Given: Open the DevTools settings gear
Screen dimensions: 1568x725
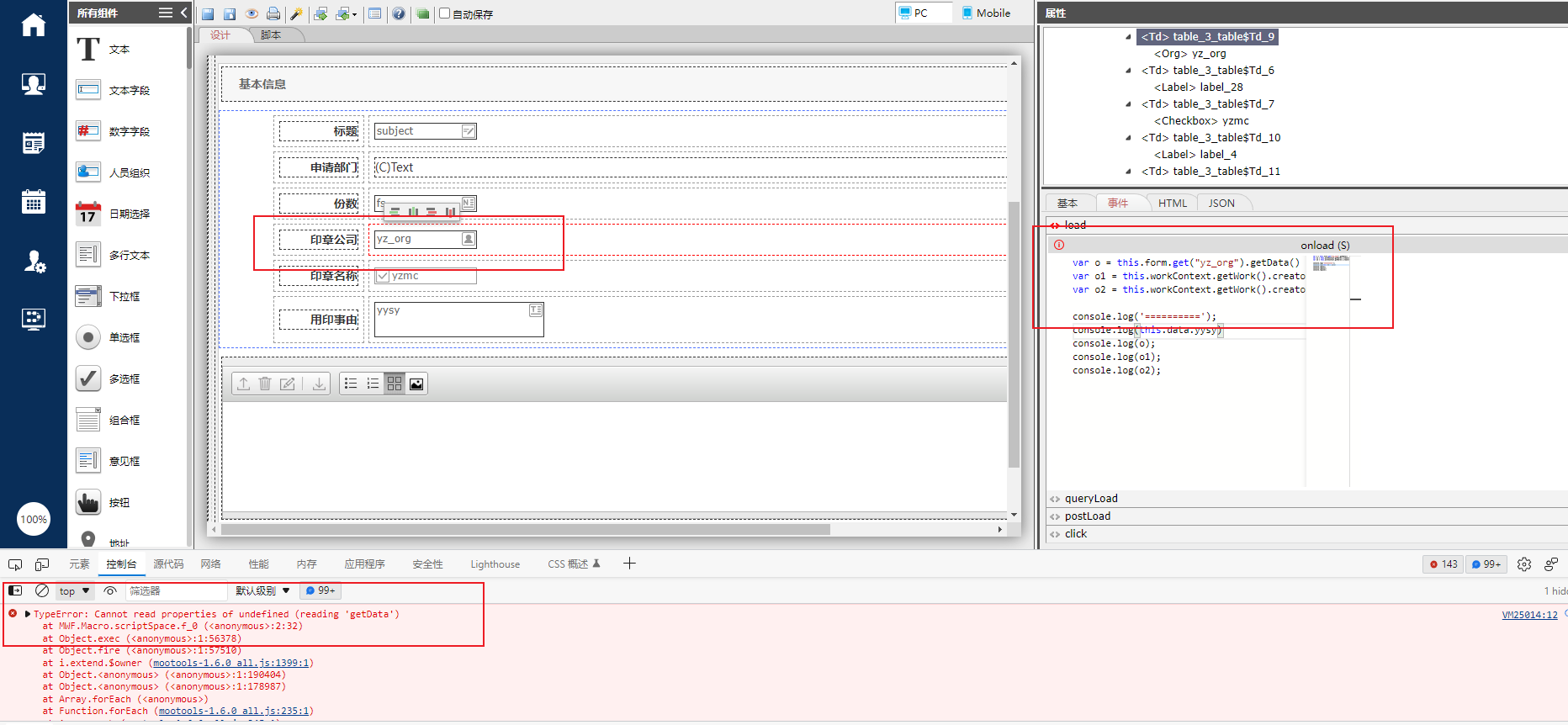Looking at the screenshot, I should 1523,564.
